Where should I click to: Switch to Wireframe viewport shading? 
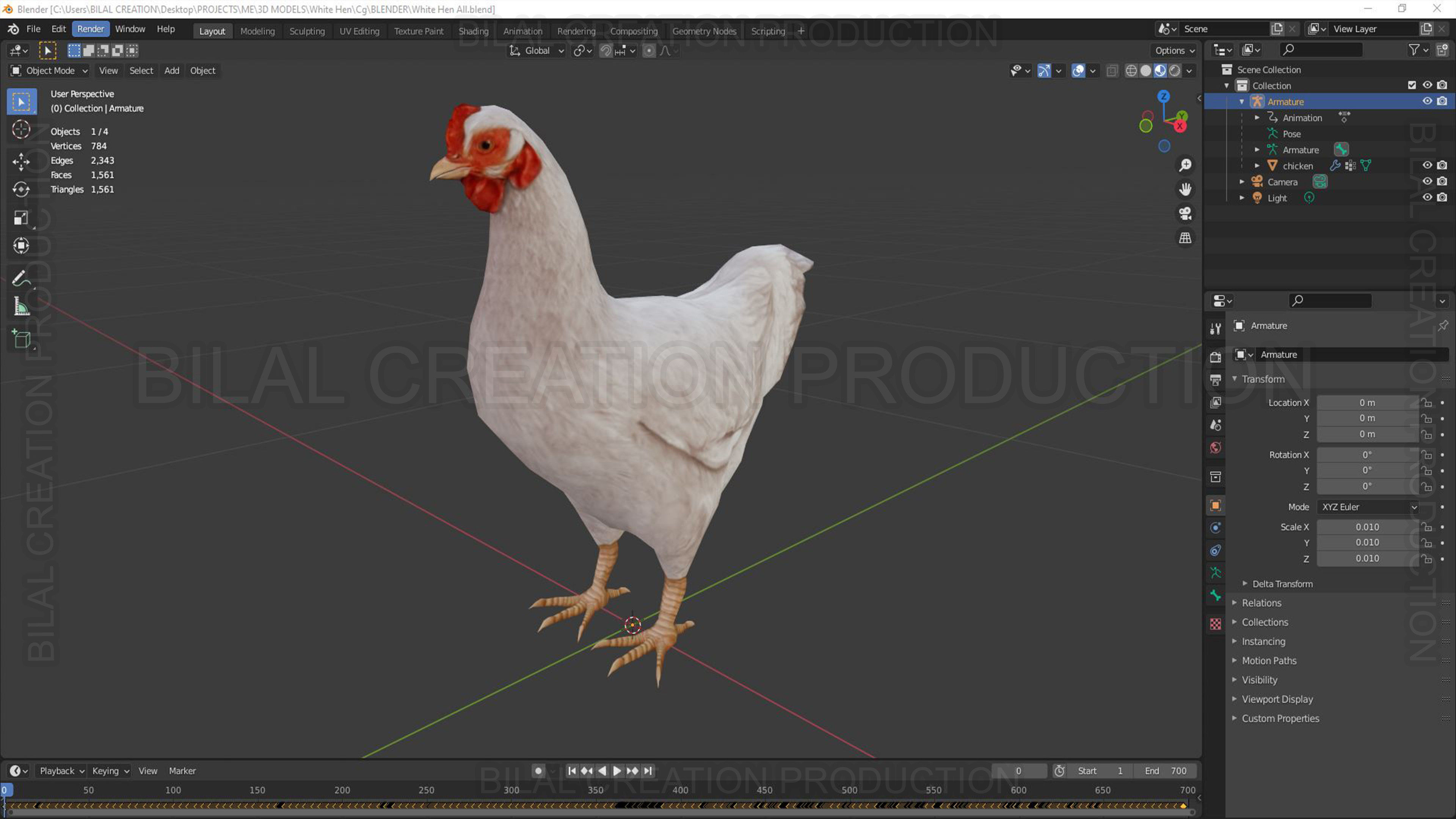click(x=1131, y=71)
